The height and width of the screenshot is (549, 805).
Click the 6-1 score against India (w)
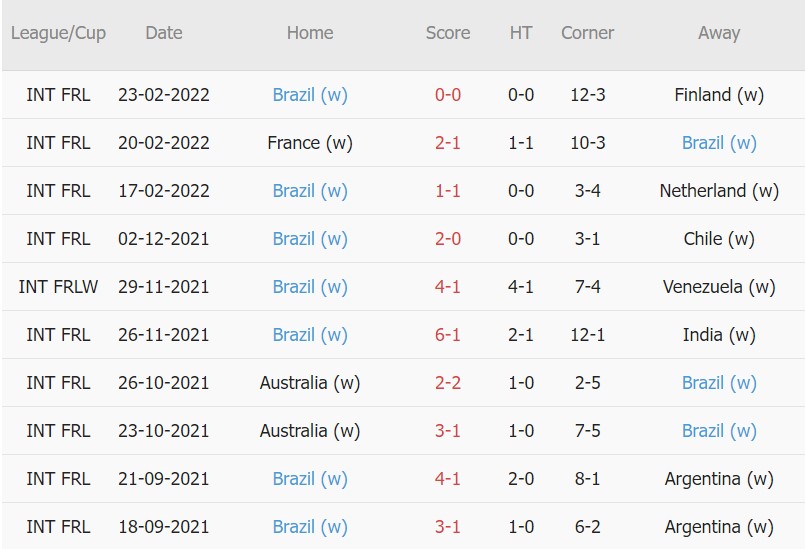point(448,335)
